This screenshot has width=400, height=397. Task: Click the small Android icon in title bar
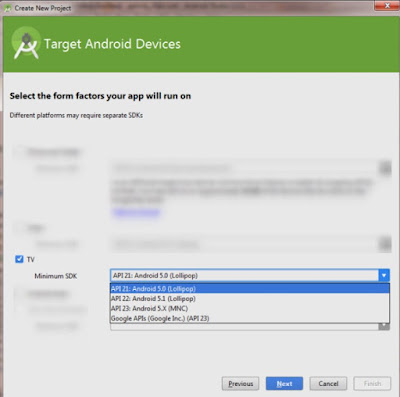[7, 8]
